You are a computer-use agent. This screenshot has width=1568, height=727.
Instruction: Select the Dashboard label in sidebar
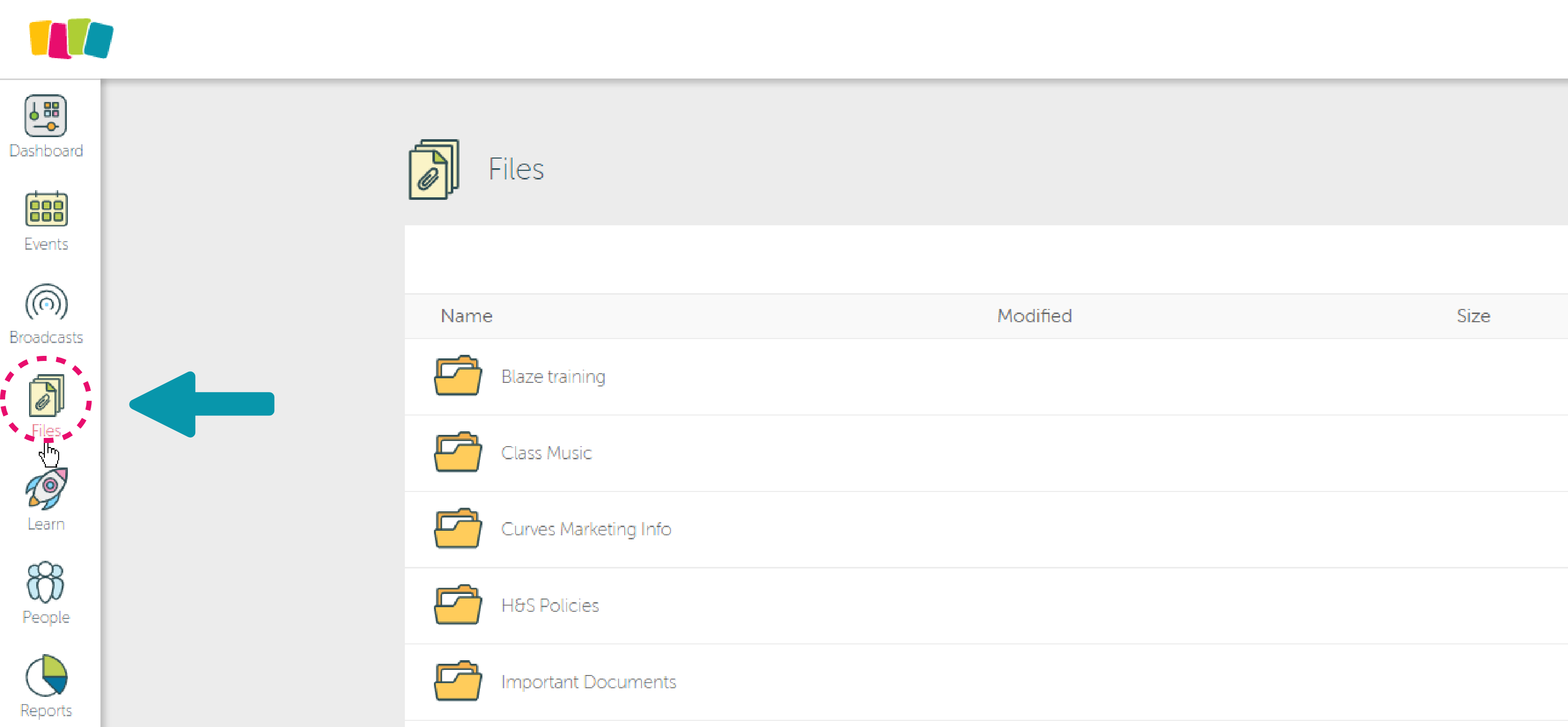pyautogui.click(x=46, y=150)
